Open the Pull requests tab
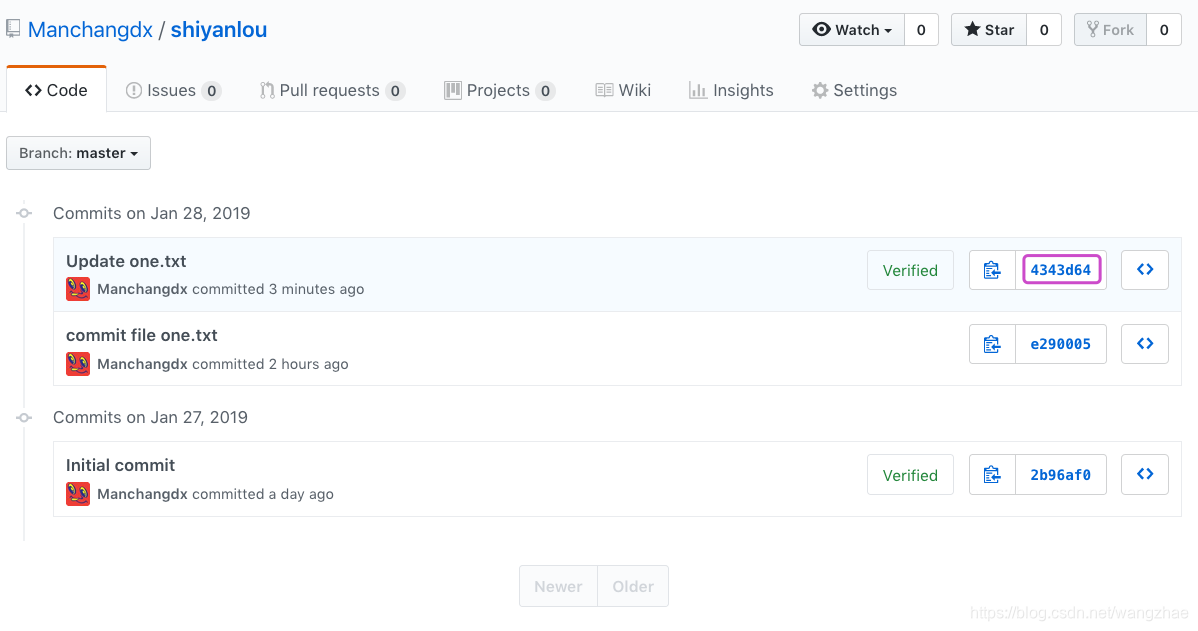Image resolution: width=1198 pixels, height=631 pixels. (x=332, y=90)
